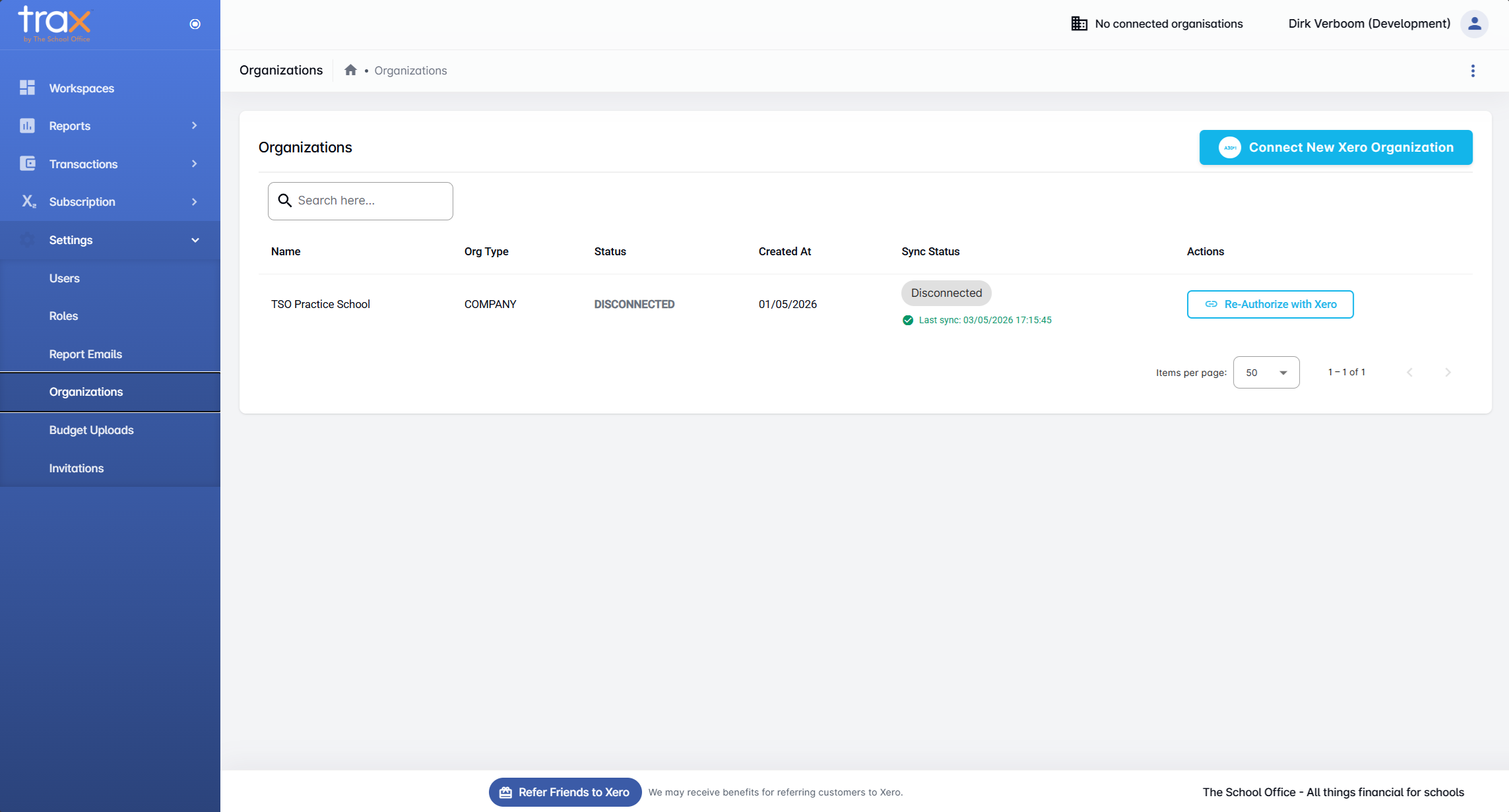
Task: Click the Workspaces grid icon
Action: 27,88
